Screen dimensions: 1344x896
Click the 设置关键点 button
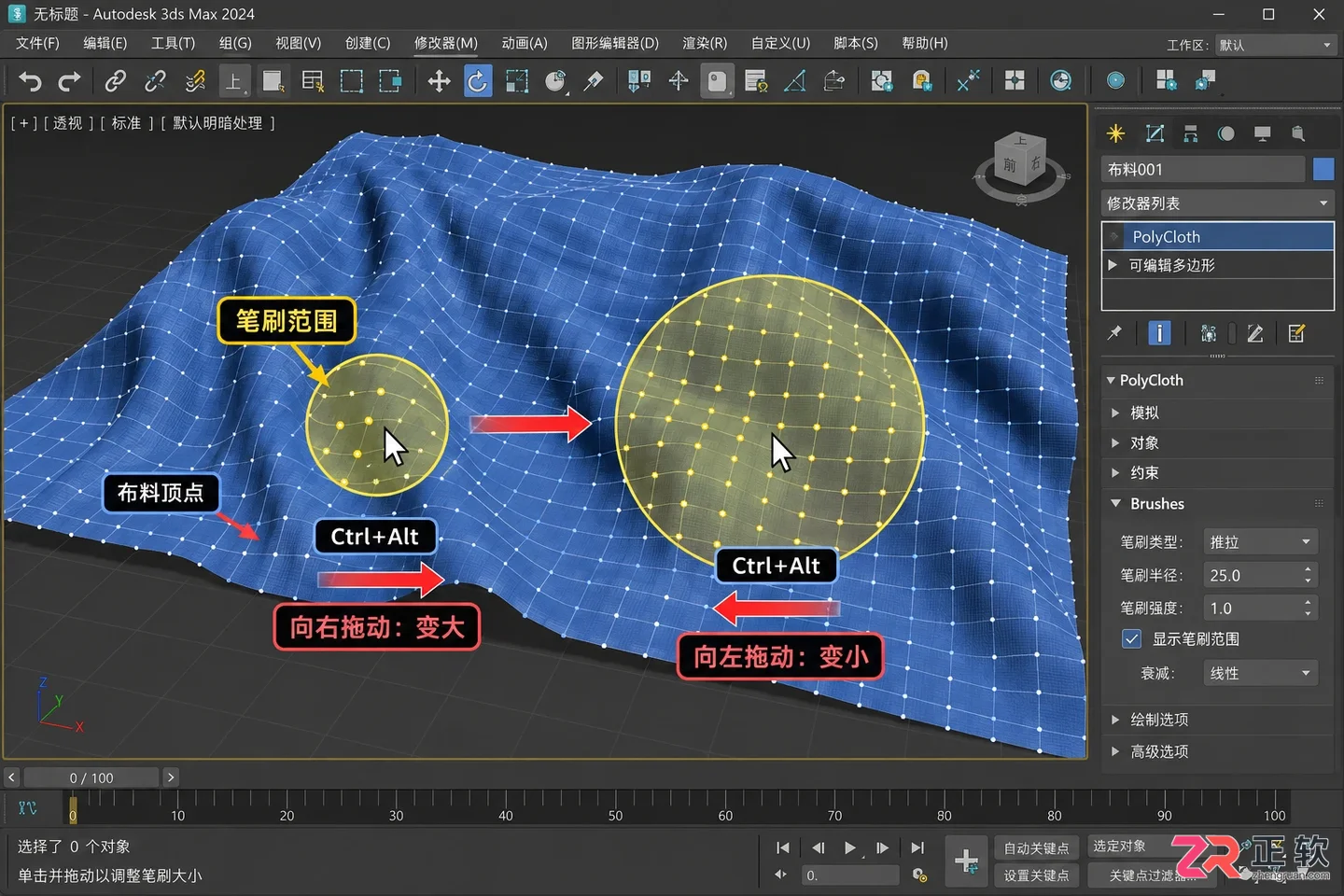tap(1036, 875)
